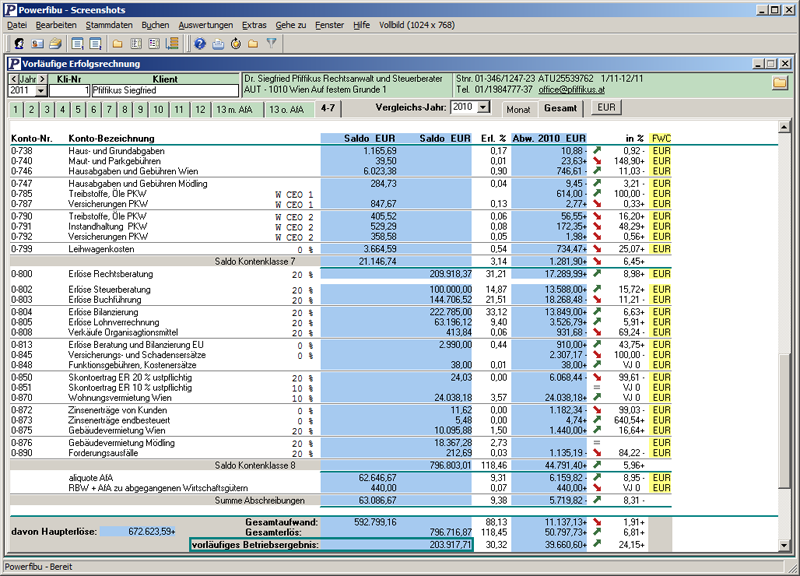Open the Auswertungen menu
The height and width of the screenshot is (576, 800).
(x=205, y=23)
